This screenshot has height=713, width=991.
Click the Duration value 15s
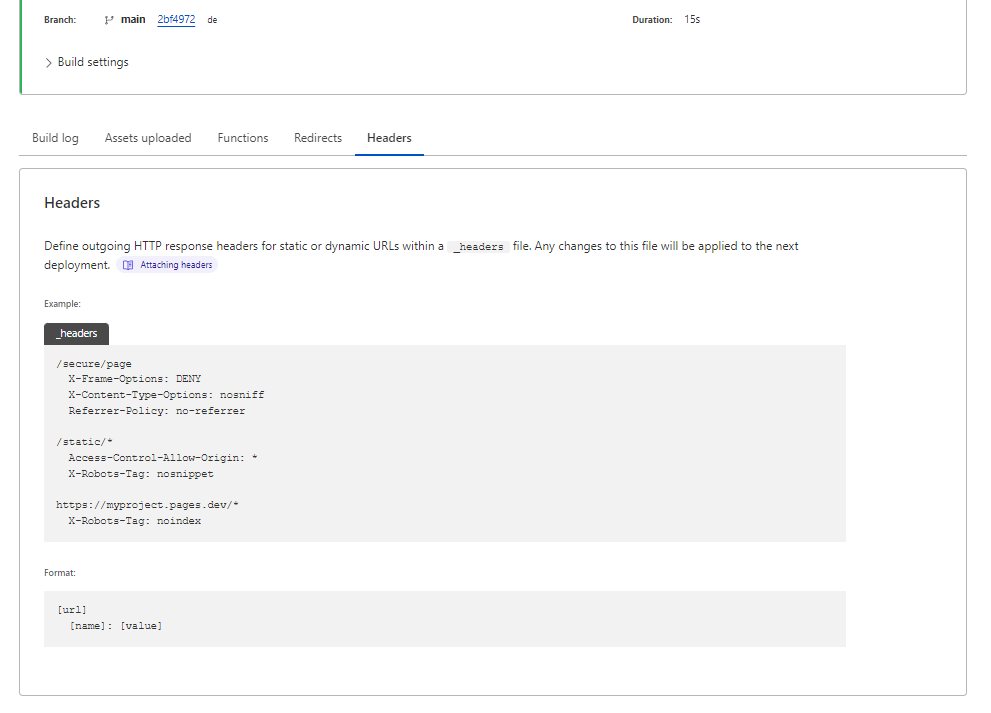point(690,18)
